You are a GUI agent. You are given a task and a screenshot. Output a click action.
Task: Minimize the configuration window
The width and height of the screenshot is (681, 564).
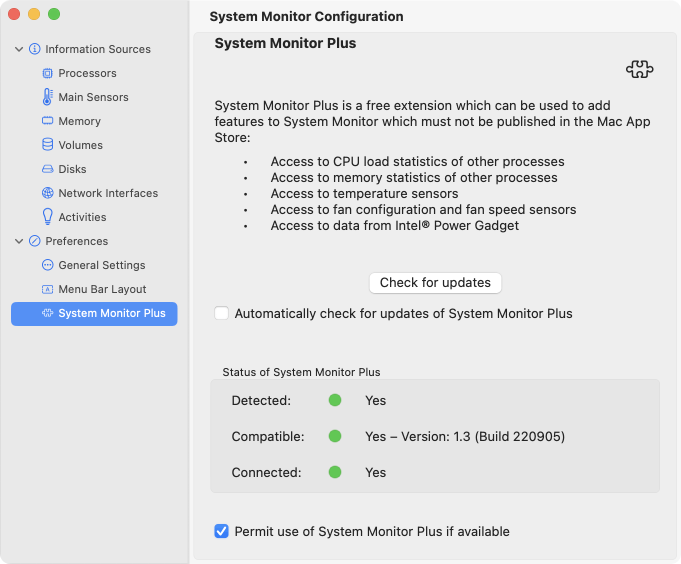tap(34, 14)
